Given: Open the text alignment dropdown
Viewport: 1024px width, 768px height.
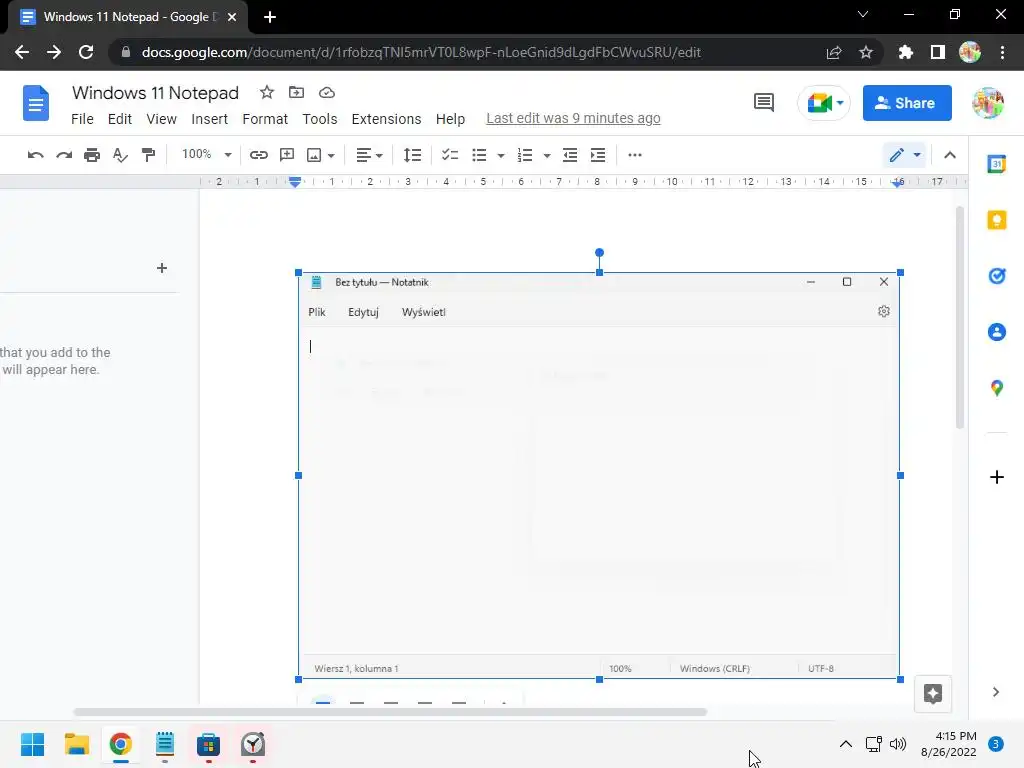Looking at the screenshot, I should pyautogui.click(x=369, y=155).
